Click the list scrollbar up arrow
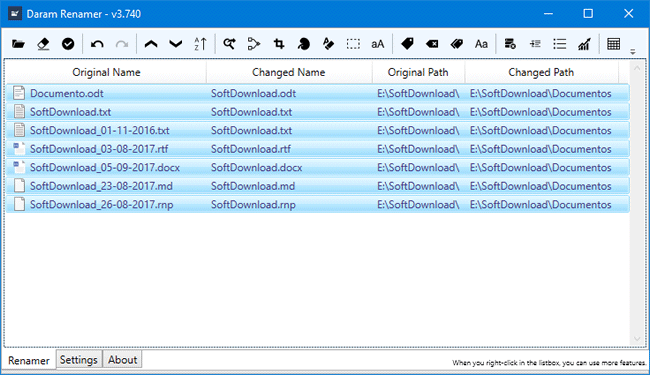 pos(637,68)
